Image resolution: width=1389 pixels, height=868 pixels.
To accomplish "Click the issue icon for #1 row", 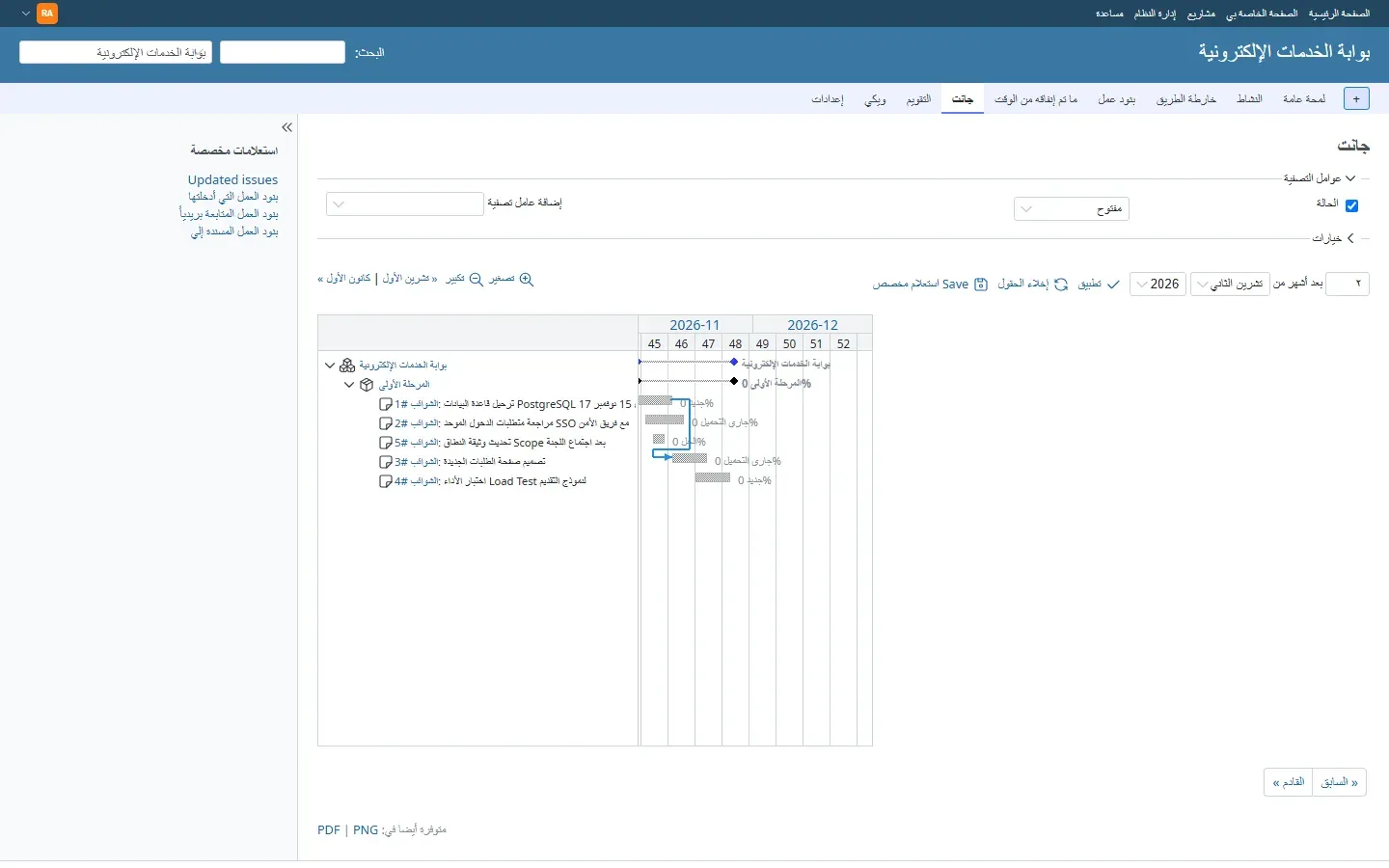I will tap(386, 404).
